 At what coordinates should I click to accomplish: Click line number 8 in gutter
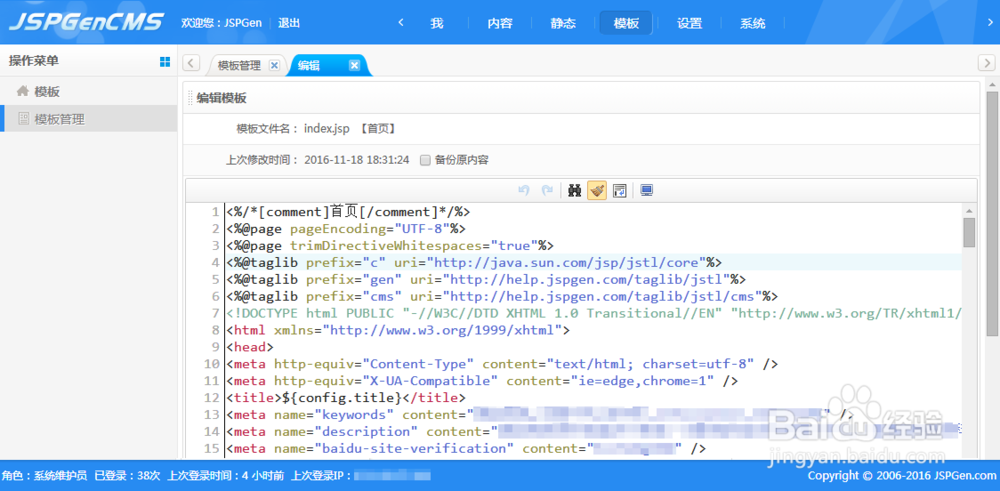pyautogui.click(x=216, y=330)
